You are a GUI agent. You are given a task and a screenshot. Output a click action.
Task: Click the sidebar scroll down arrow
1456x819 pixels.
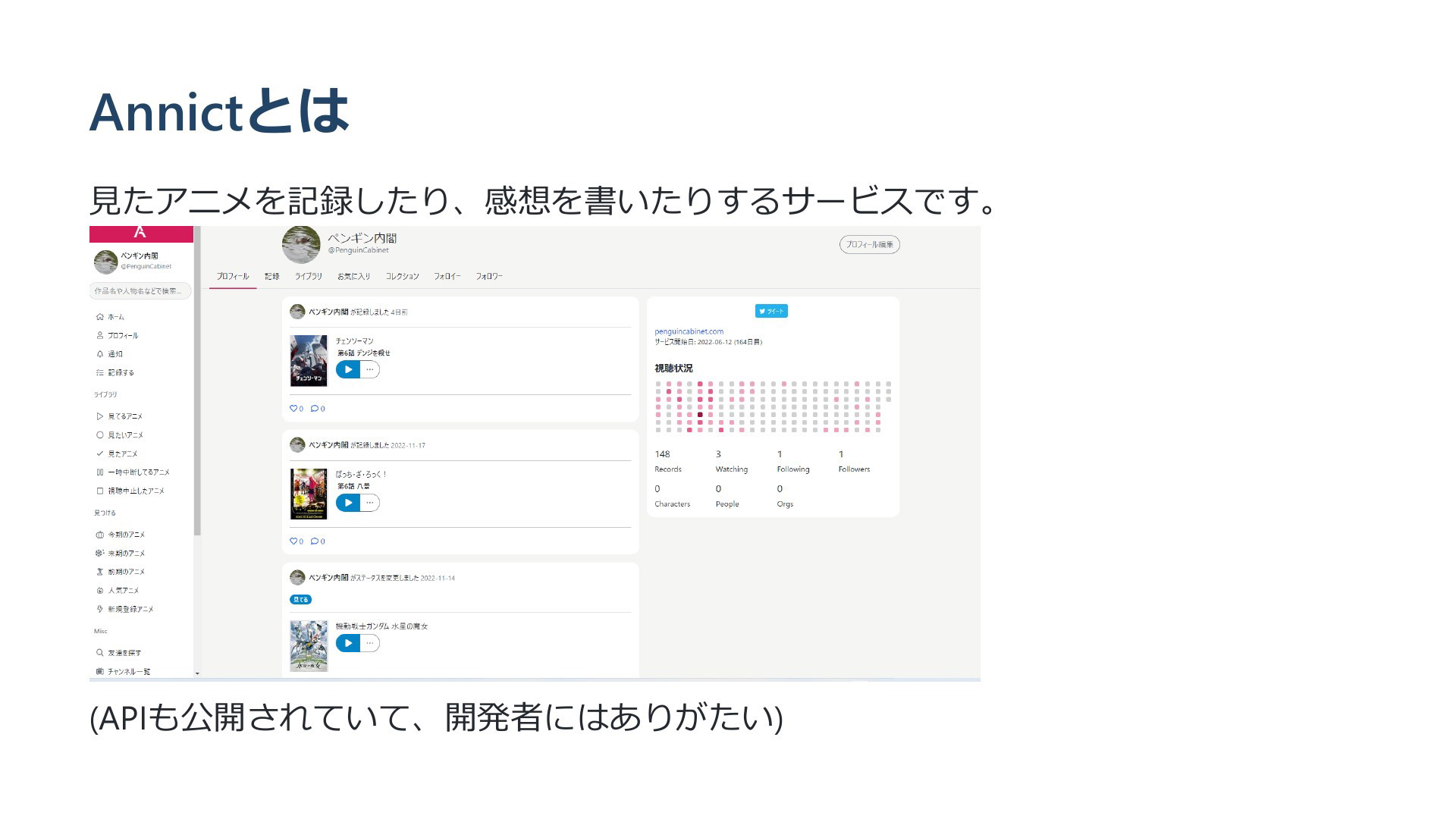coord(197,673)
